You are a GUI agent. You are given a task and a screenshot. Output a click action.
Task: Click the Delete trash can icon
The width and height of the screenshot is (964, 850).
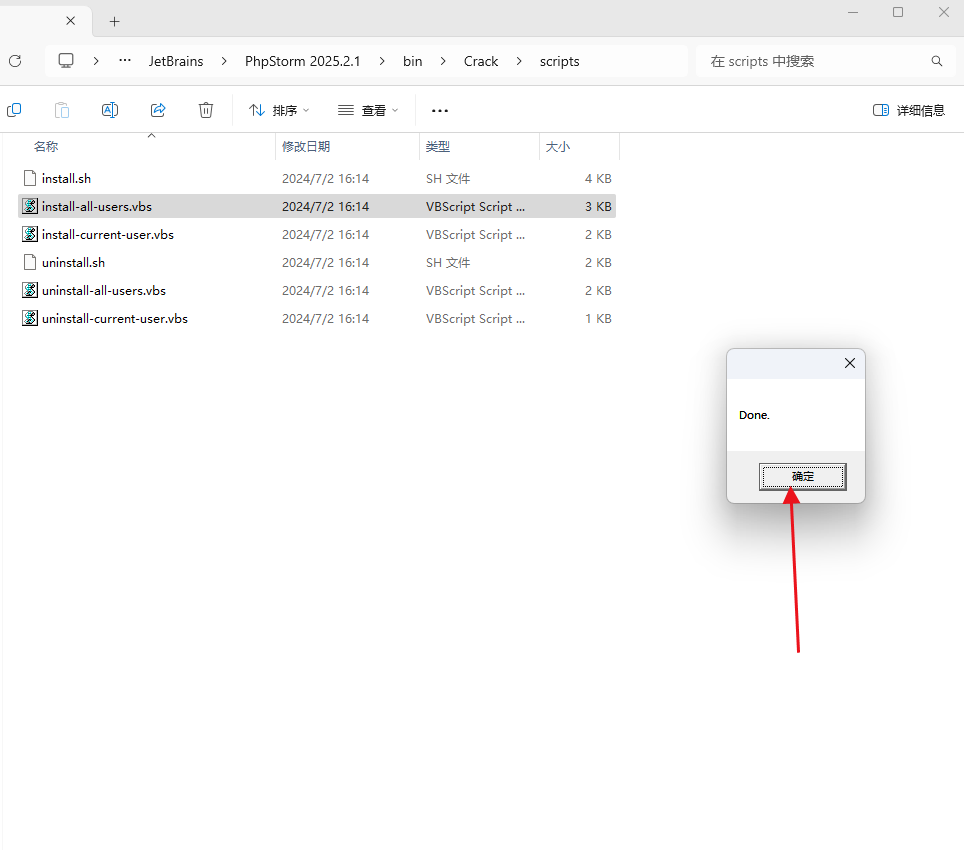206,110
